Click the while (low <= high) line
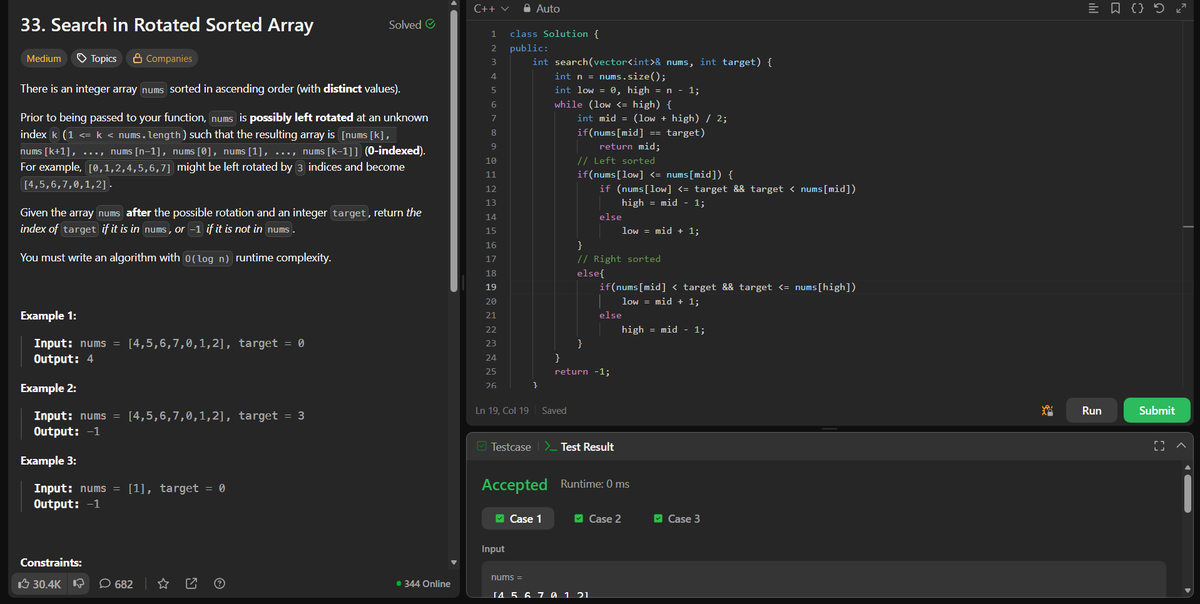Screen dimensions: 1200x604 click(x=612, y=104)
